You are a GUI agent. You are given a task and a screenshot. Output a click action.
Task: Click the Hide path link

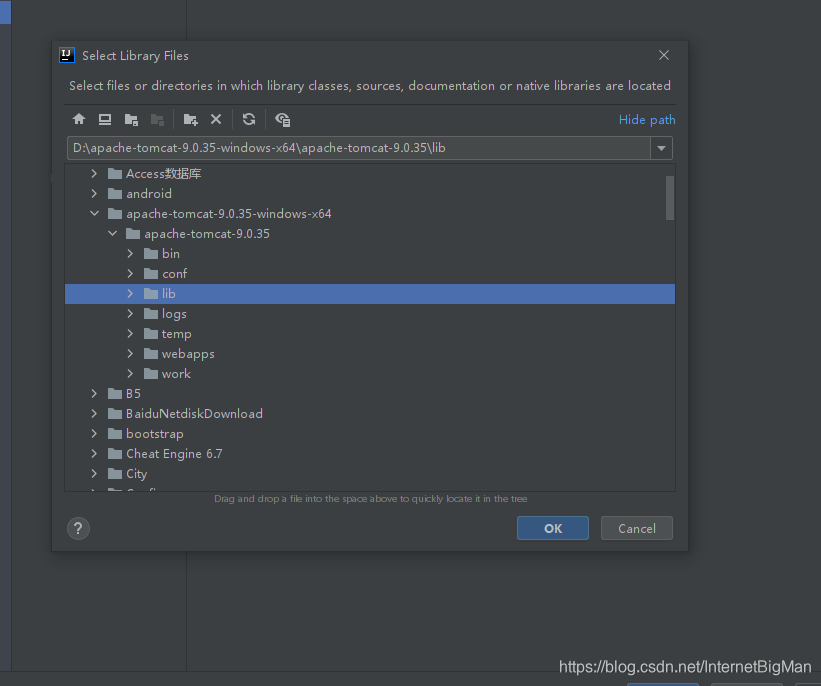coord(647,120)
